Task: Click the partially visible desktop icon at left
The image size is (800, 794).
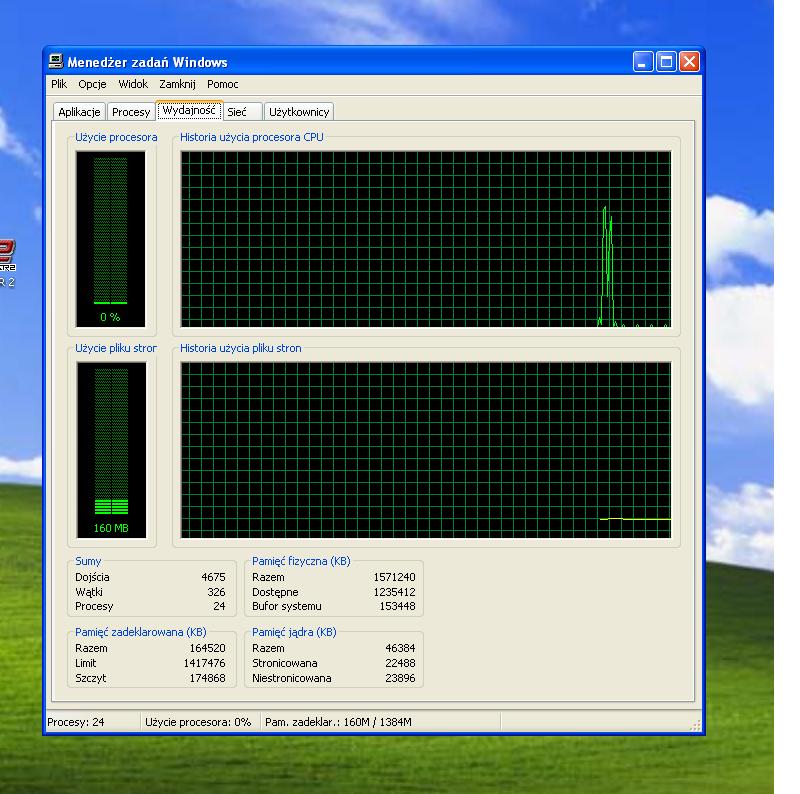Action: click(x=7, y=261)
